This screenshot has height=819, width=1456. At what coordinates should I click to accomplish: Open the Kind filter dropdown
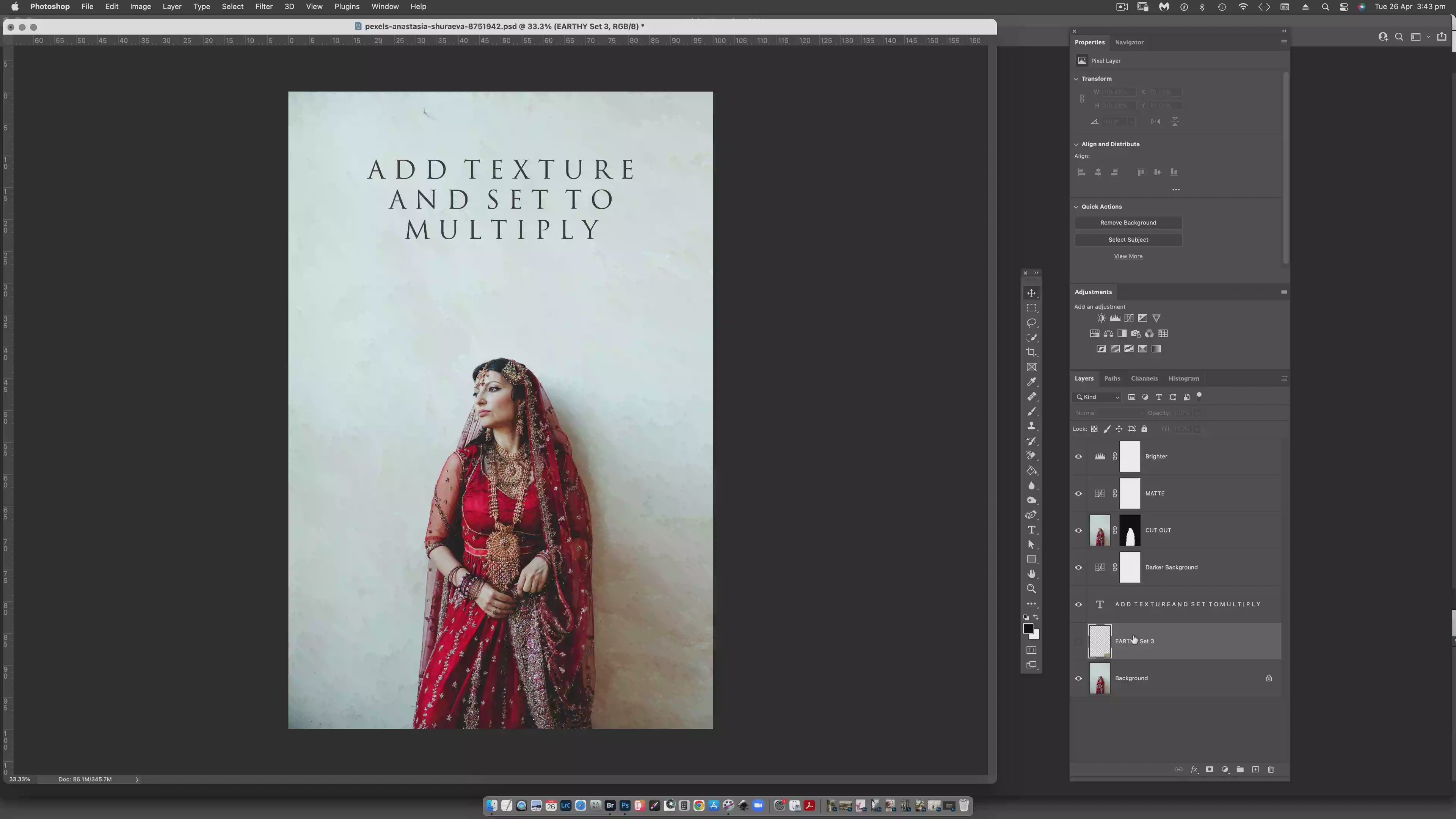coord(1098,397)
